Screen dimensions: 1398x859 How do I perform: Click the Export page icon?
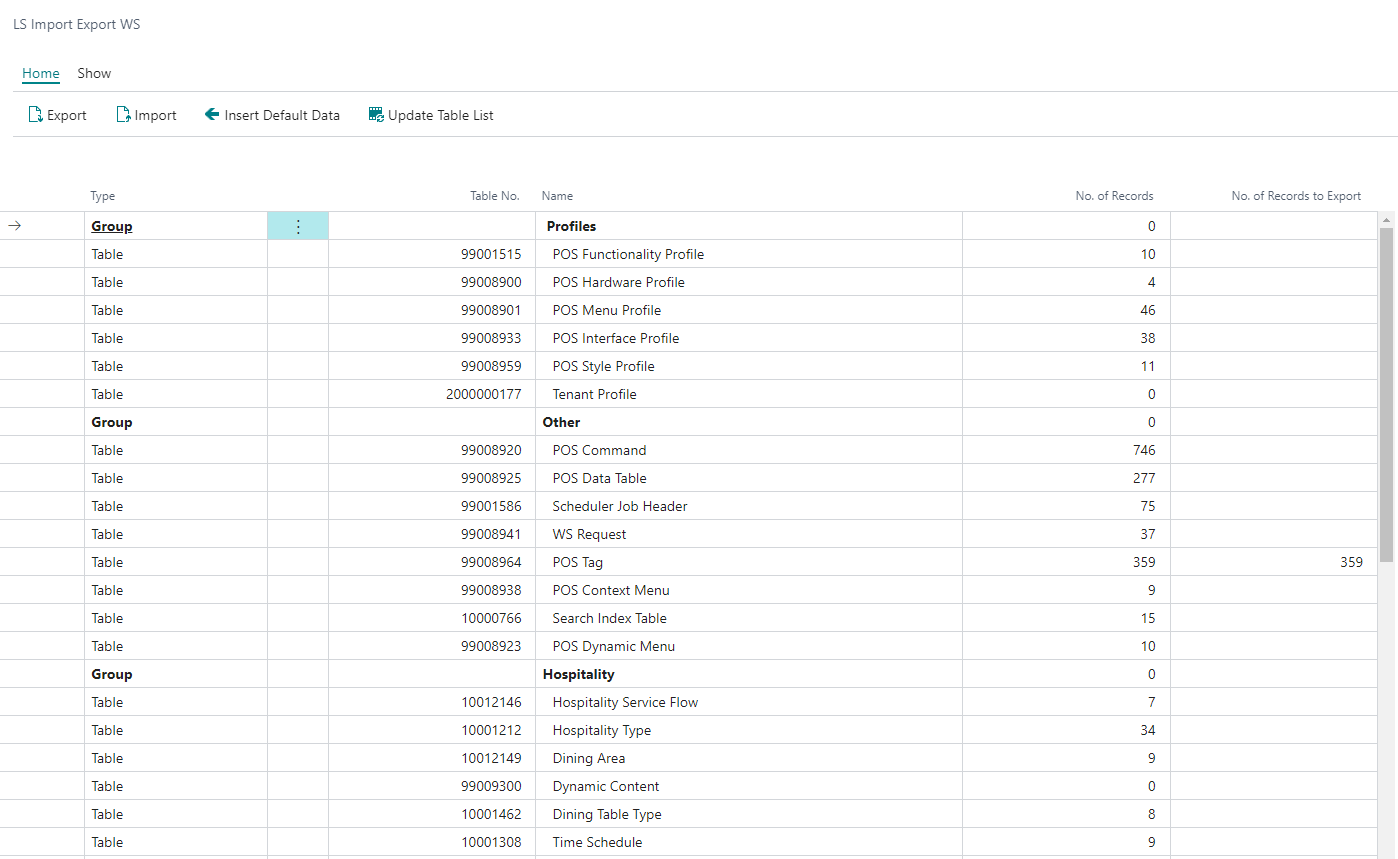(35, 115)
